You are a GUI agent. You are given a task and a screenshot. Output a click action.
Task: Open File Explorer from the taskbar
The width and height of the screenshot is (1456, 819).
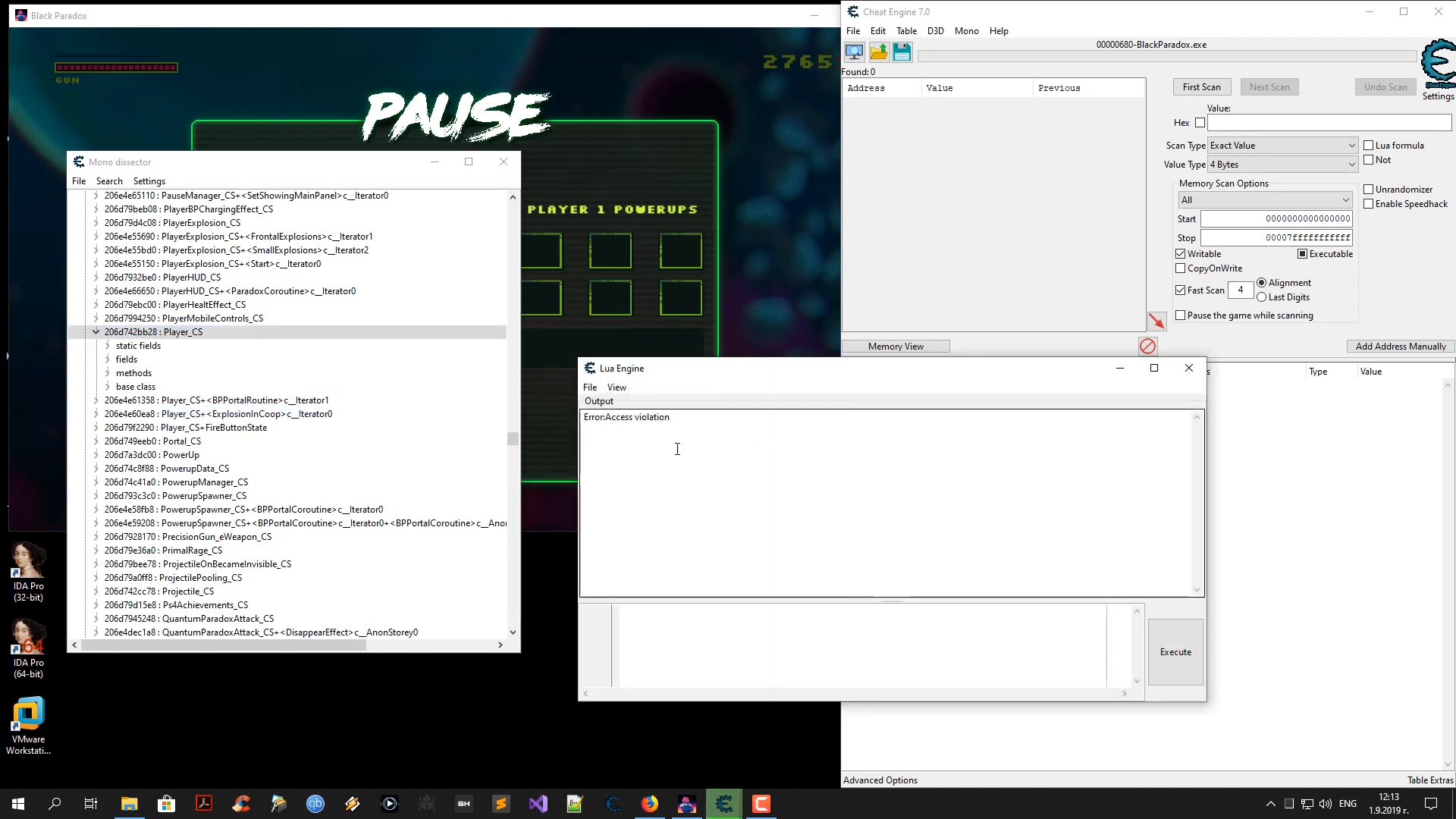[x=129, y=804]
